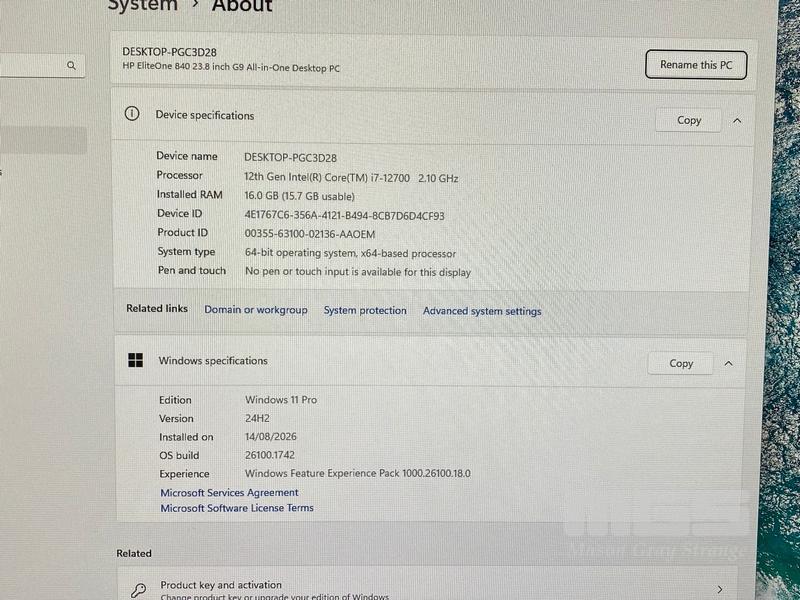Select Installed on date 14/08/2026
The height and width of the screenshot is (600, 800).
[271, 437]
